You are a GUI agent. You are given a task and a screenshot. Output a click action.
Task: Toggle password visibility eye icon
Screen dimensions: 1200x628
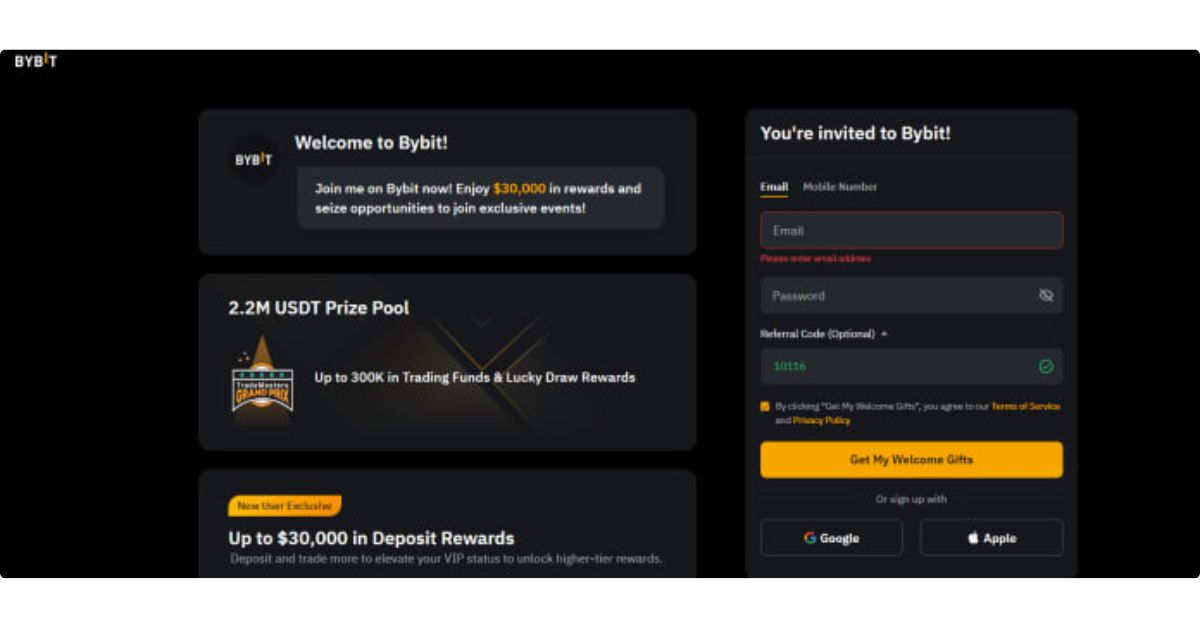(x=1046, y=296)
